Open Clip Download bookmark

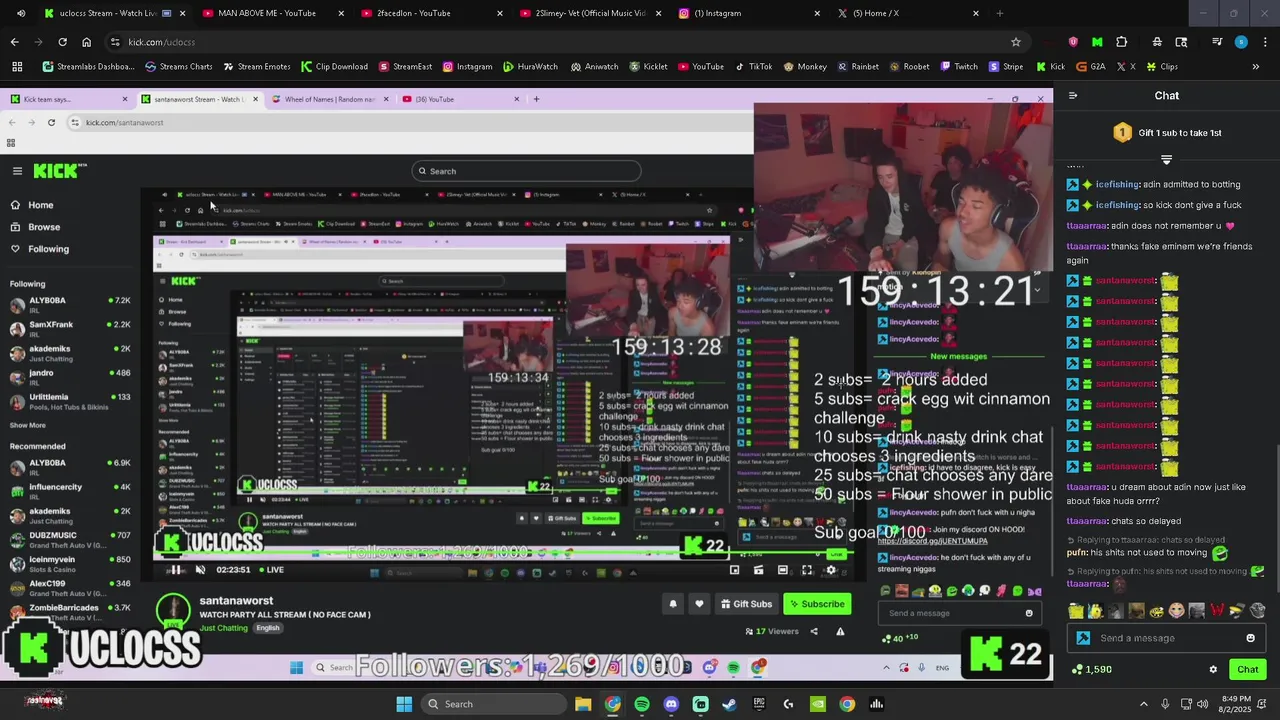tap(334, 67)
